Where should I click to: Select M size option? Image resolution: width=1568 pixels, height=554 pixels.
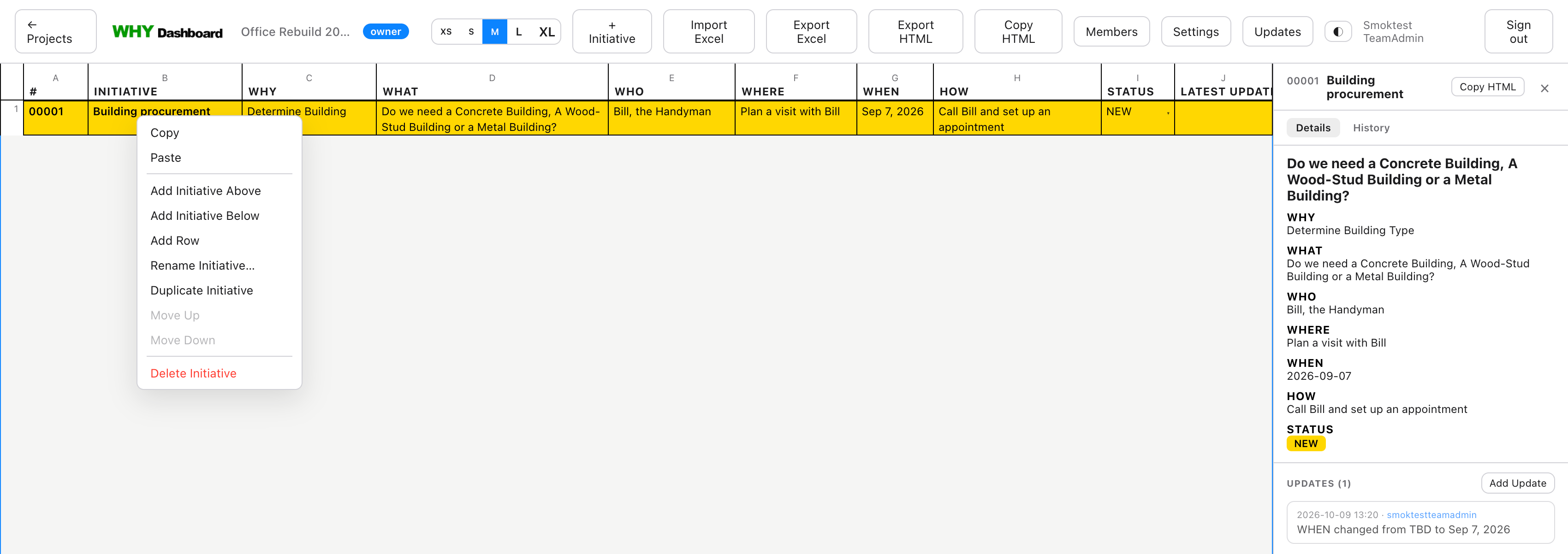pos(494,32)
